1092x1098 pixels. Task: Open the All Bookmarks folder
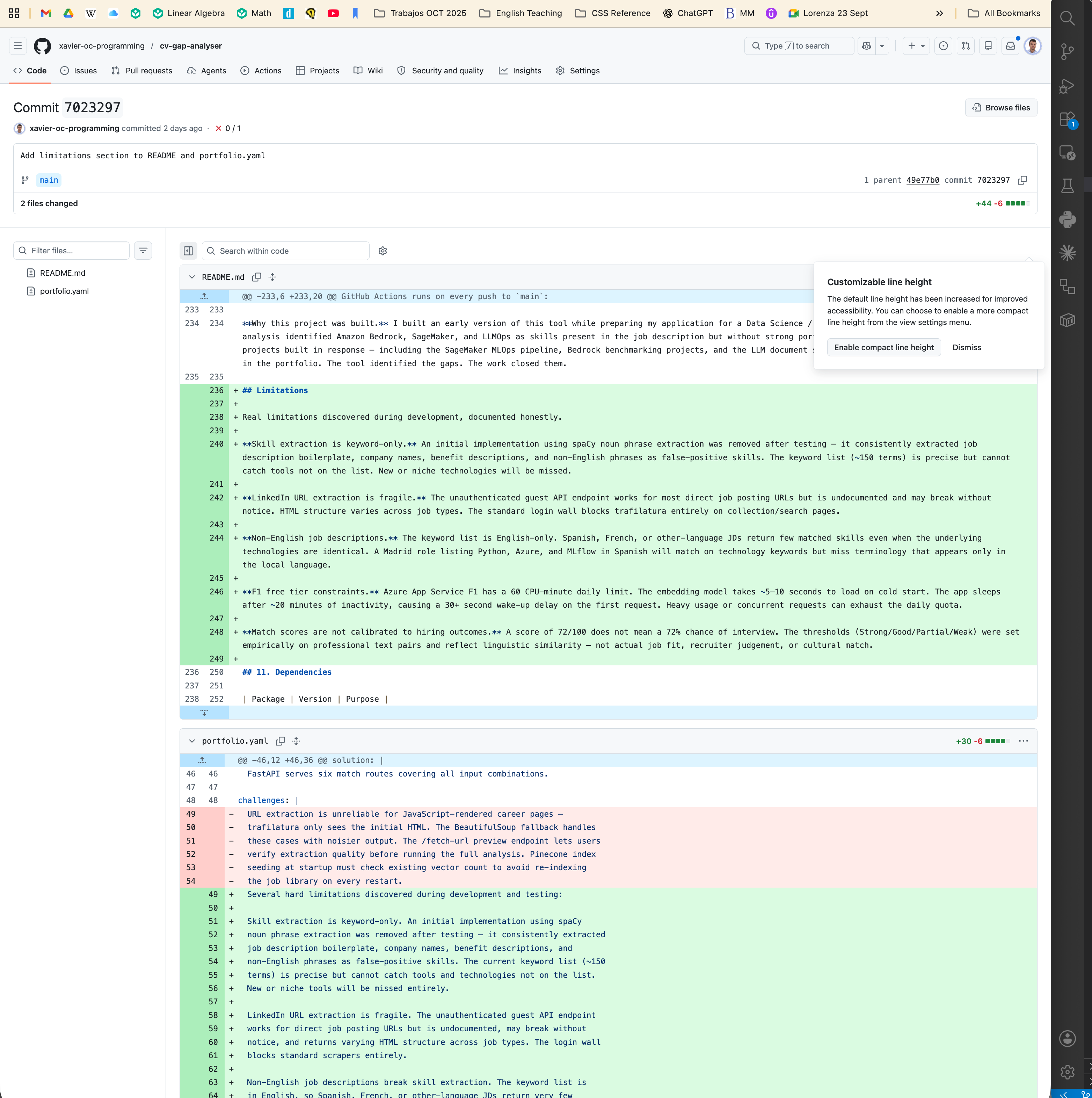coord(1004,13)
